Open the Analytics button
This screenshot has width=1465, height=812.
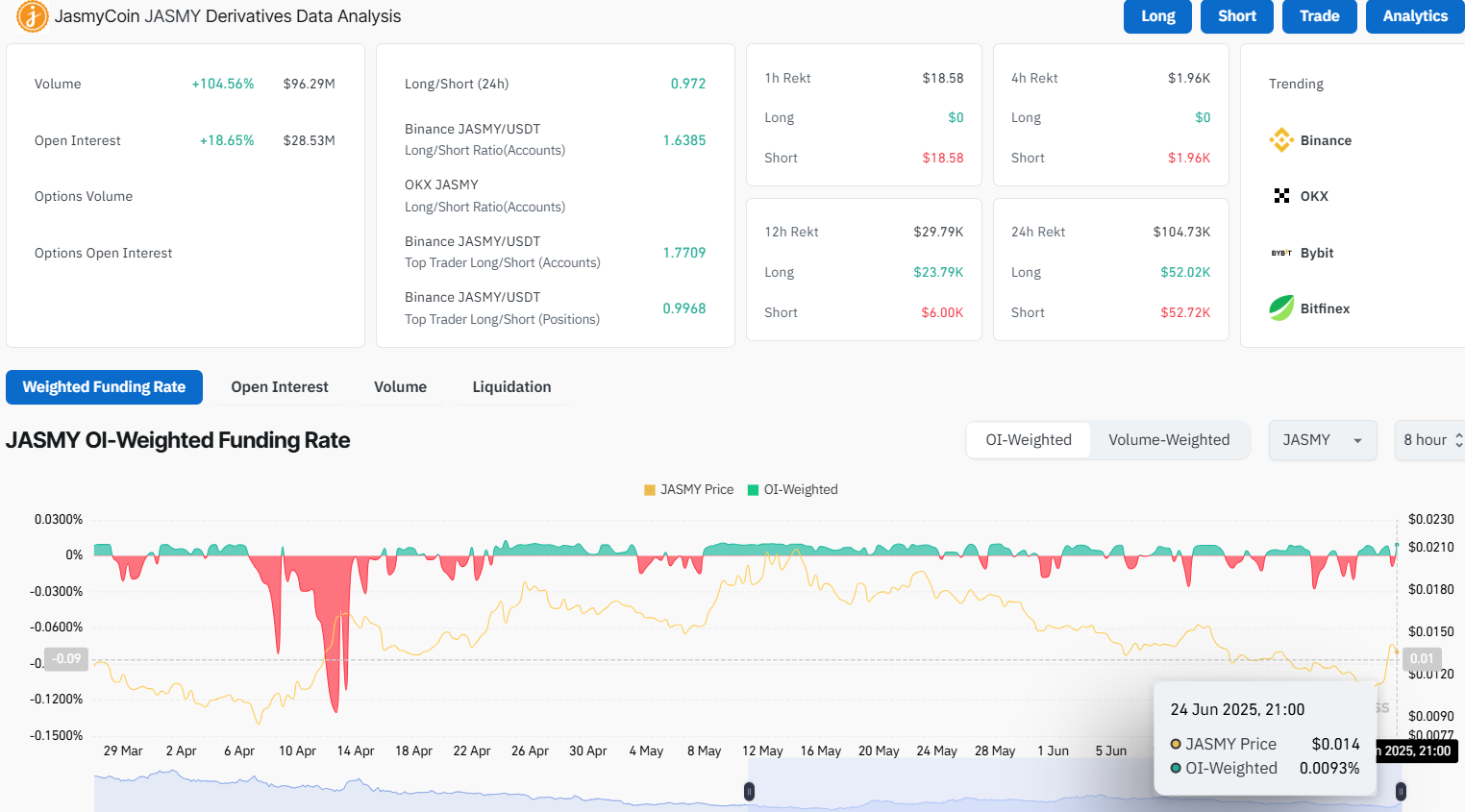[1415, 16]
